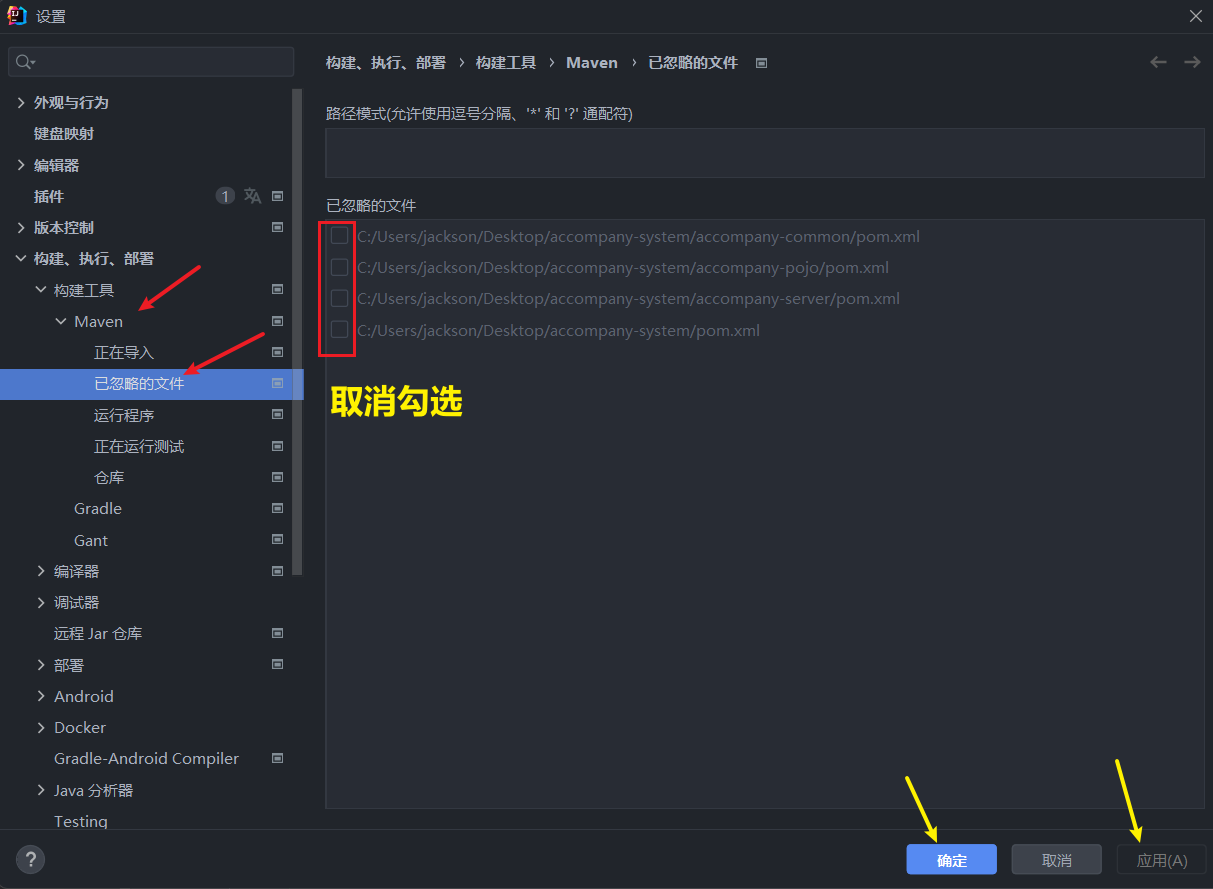Viewport: 1213px width, 889px height.
Task: Click the translate icon next to 插件
Action: (253, 196)
